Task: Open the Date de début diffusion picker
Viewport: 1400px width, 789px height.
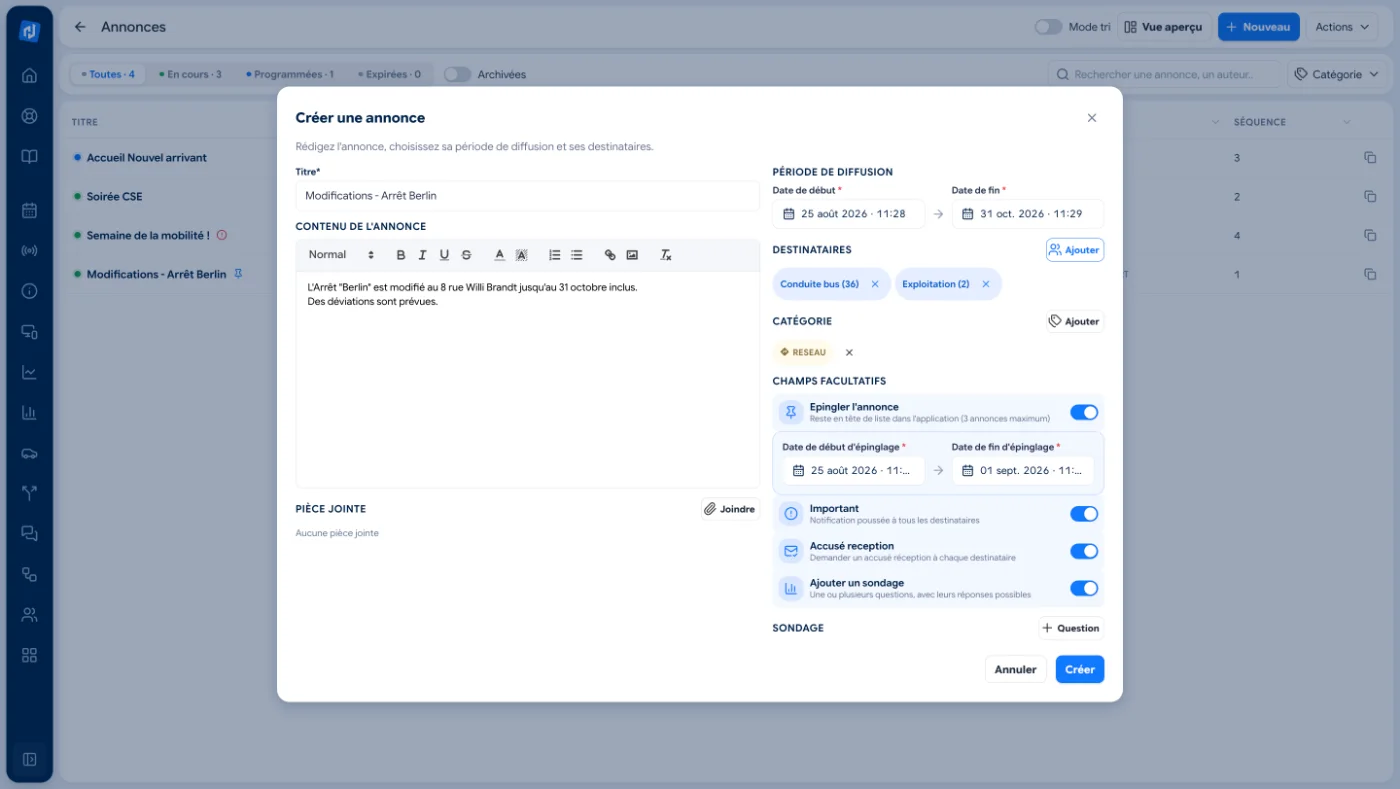Action: (x=848, y=214)
